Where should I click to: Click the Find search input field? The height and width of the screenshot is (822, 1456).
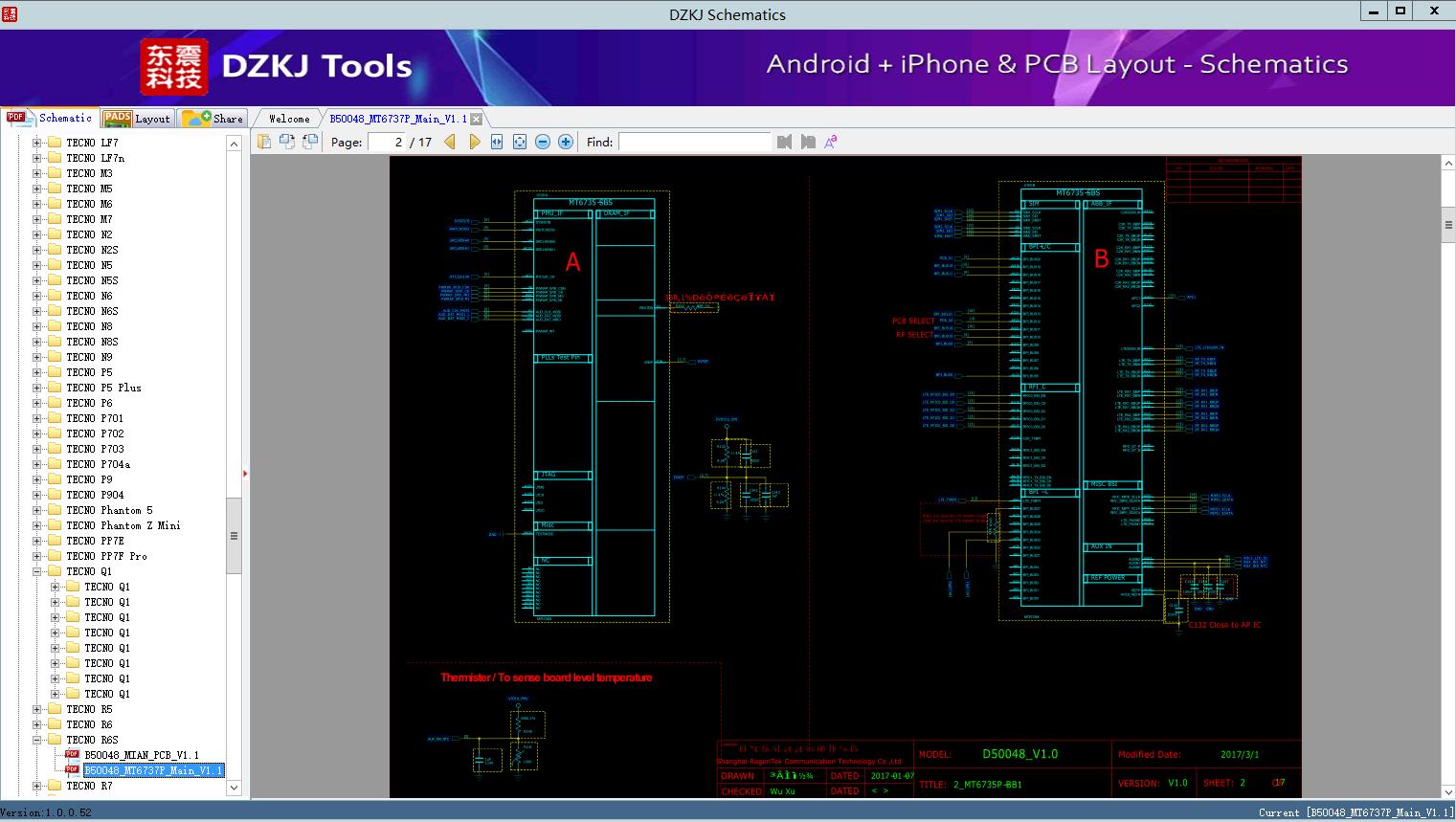coord(694,142)
